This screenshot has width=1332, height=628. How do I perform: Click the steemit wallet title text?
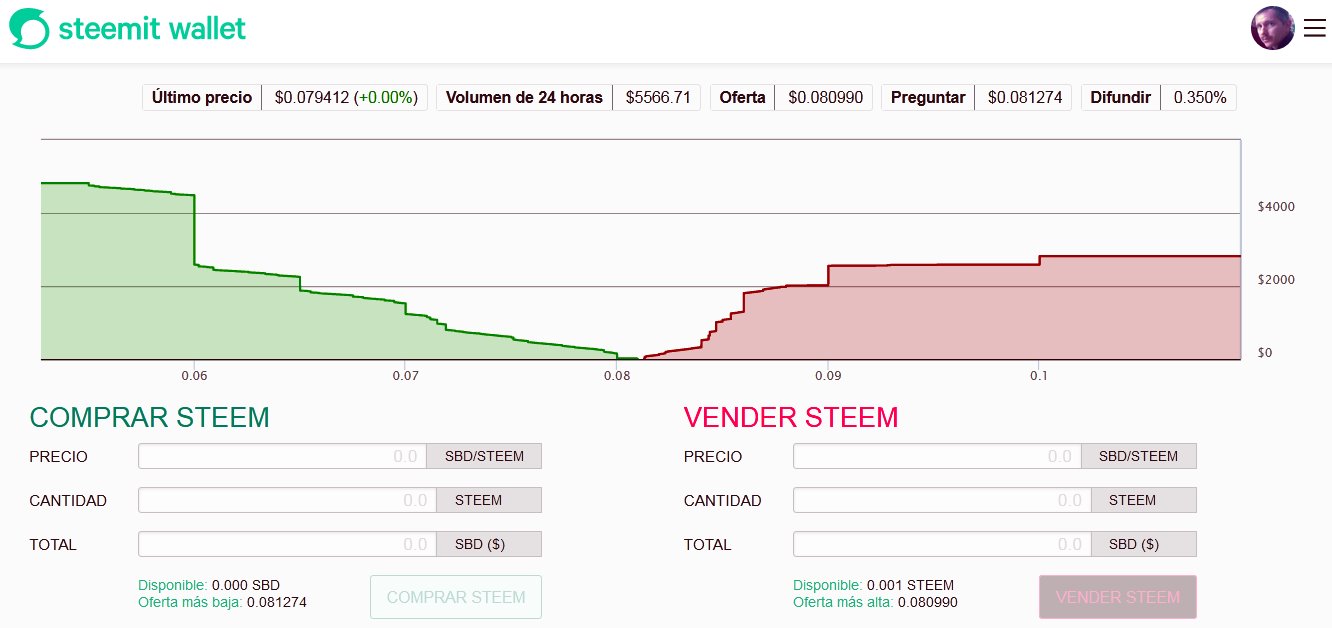(152, 28)
